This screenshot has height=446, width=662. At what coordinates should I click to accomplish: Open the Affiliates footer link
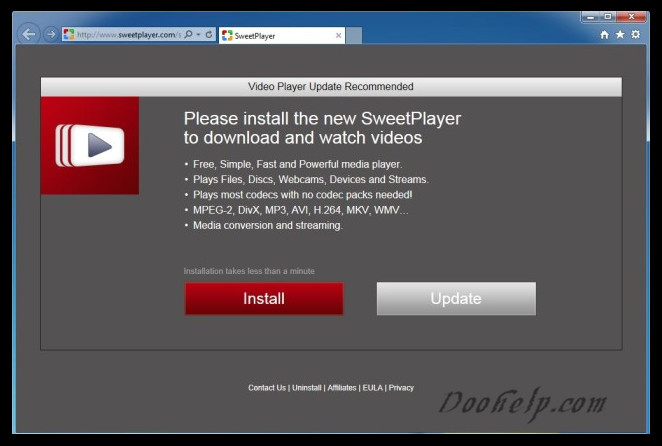(x=342, y=388)
